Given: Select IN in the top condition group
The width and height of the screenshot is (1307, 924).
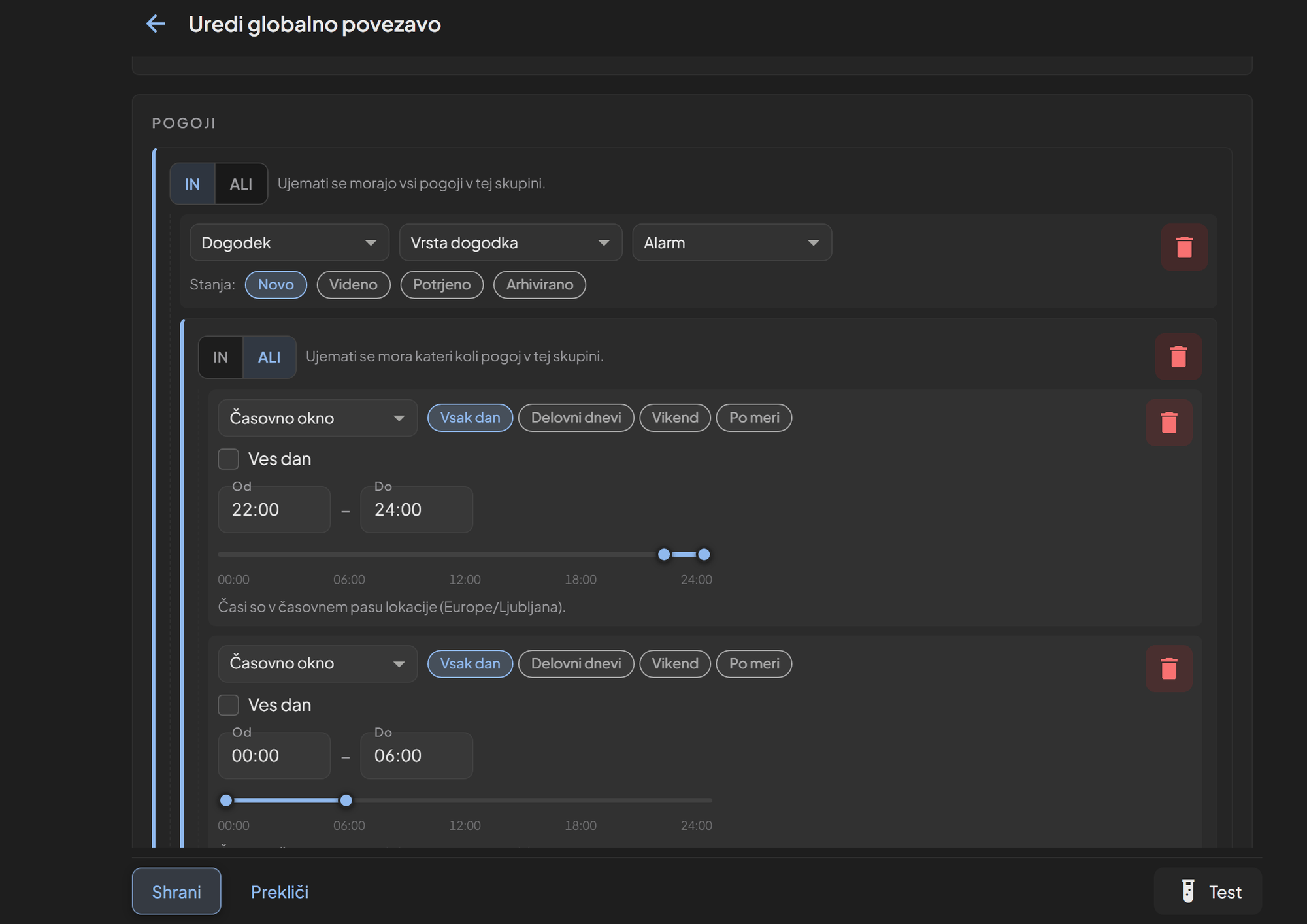Looking at the screenshot, I should click(192, 184).
